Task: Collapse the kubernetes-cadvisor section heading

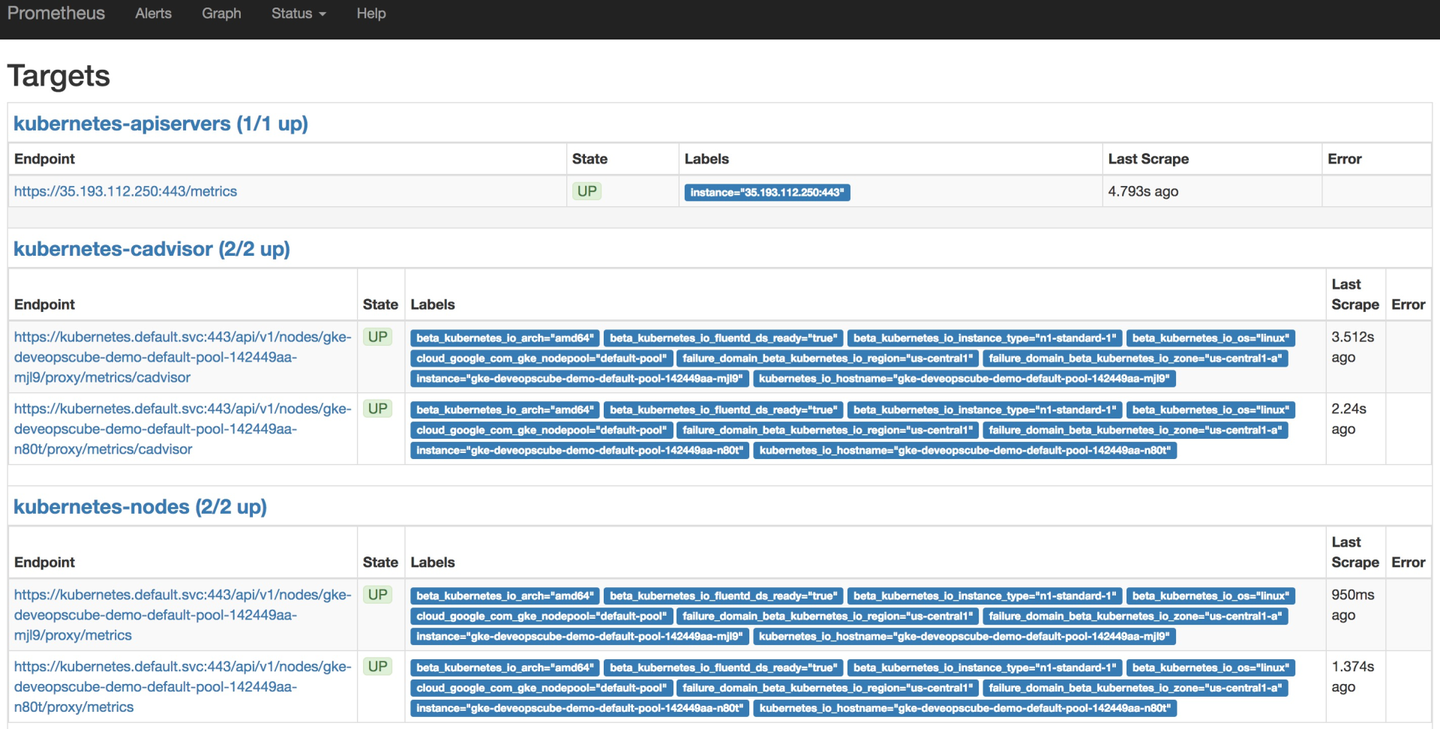Action: (151, 249)
